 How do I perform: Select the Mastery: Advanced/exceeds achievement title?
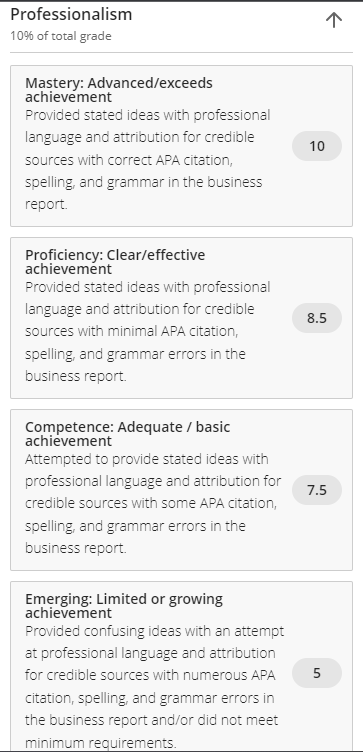click(119, 90)
